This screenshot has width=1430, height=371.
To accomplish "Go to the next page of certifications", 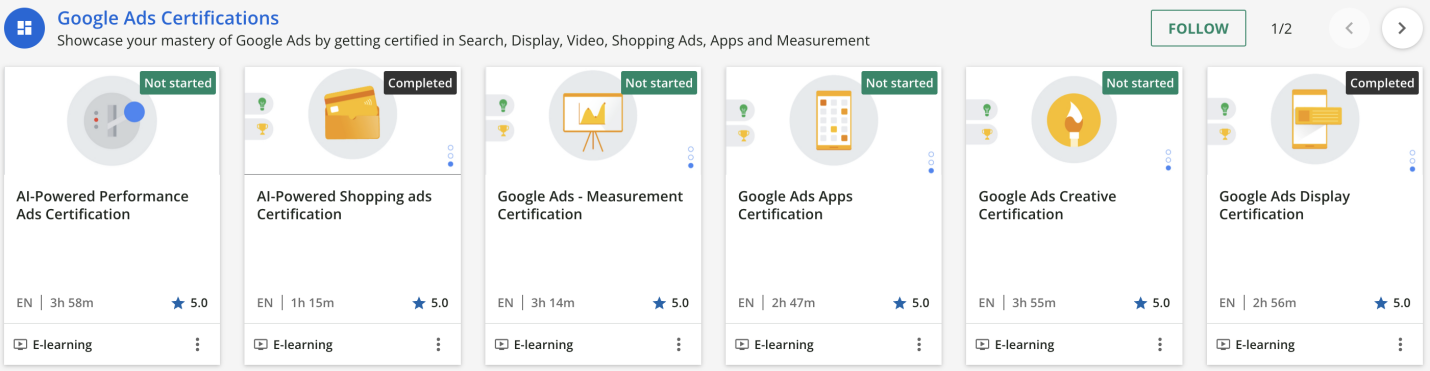I will pyautogui.click(x=1402, y=28).
